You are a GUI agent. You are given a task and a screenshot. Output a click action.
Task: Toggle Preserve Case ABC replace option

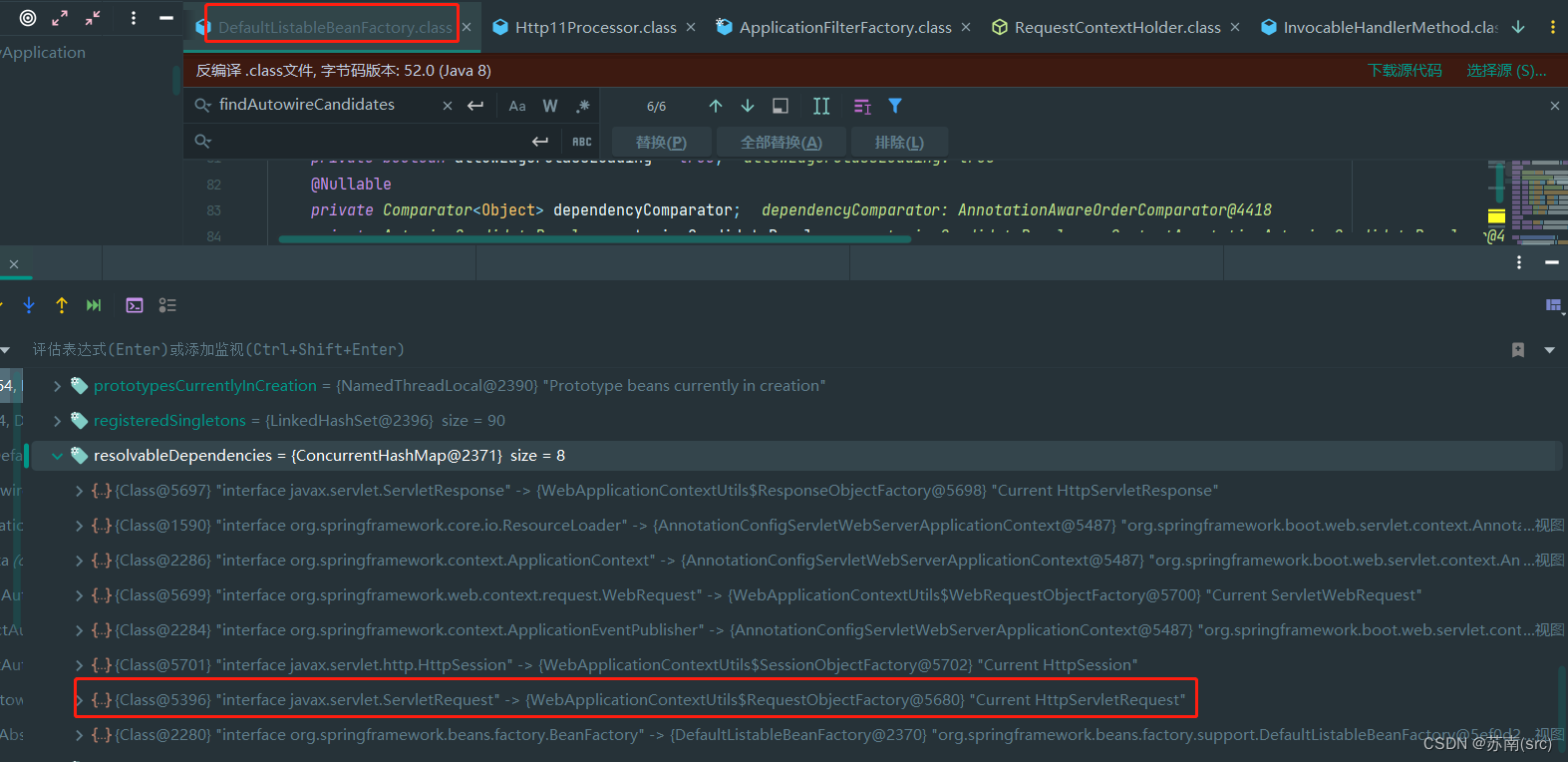[x=582, y=142]
